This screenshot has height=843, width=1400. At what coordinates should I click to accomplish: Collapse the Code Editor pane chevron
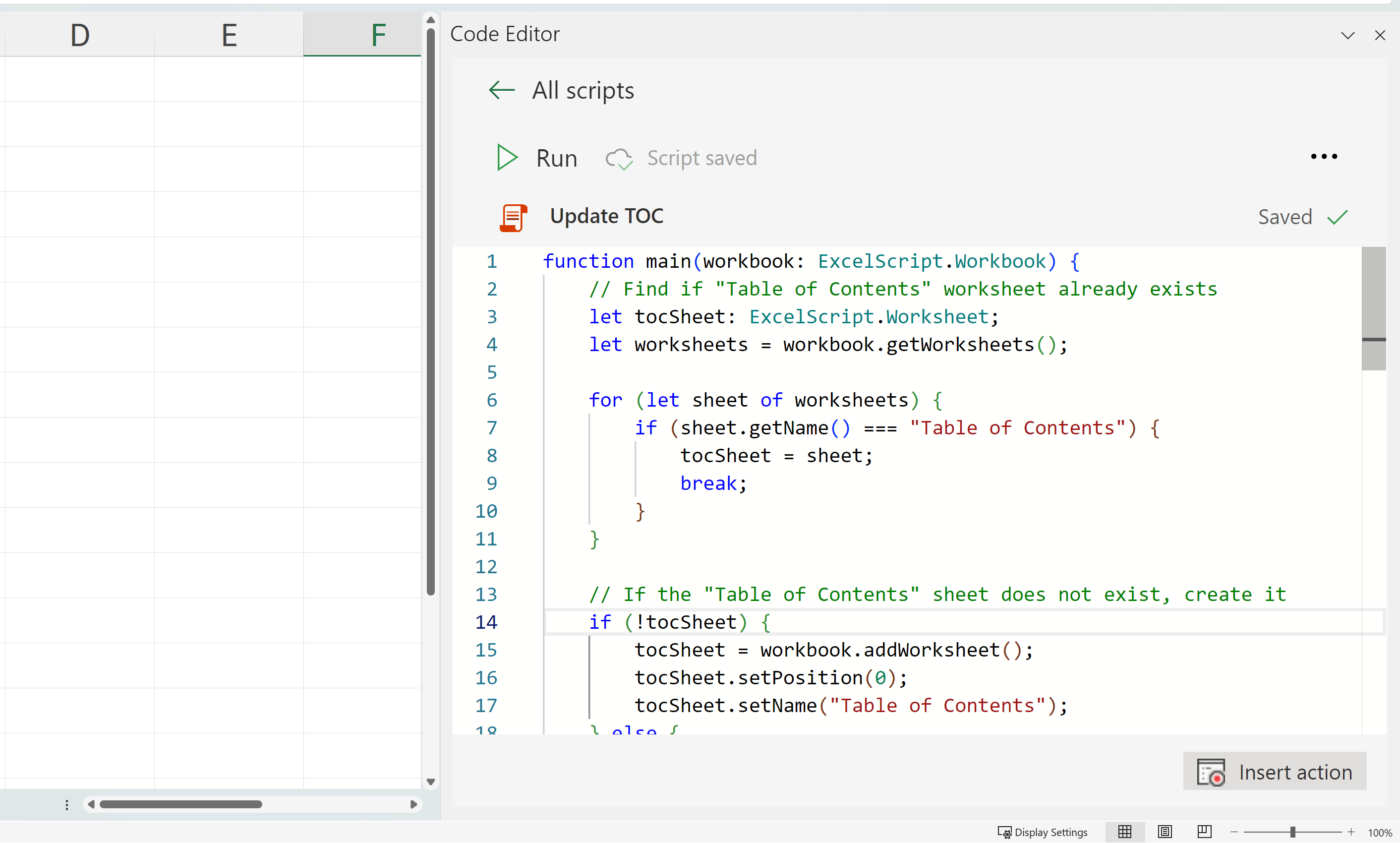[x=1348, y=35]
